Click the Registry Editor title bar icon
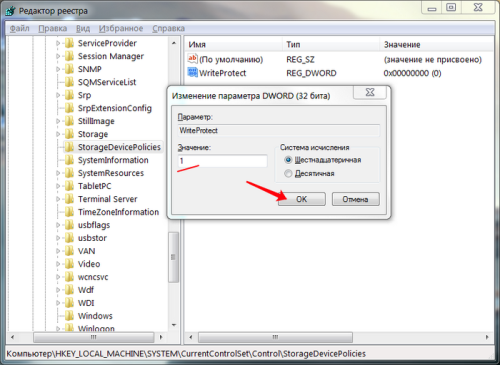The width and height of the screenshot is (500, 365). (x=10, y=11)
